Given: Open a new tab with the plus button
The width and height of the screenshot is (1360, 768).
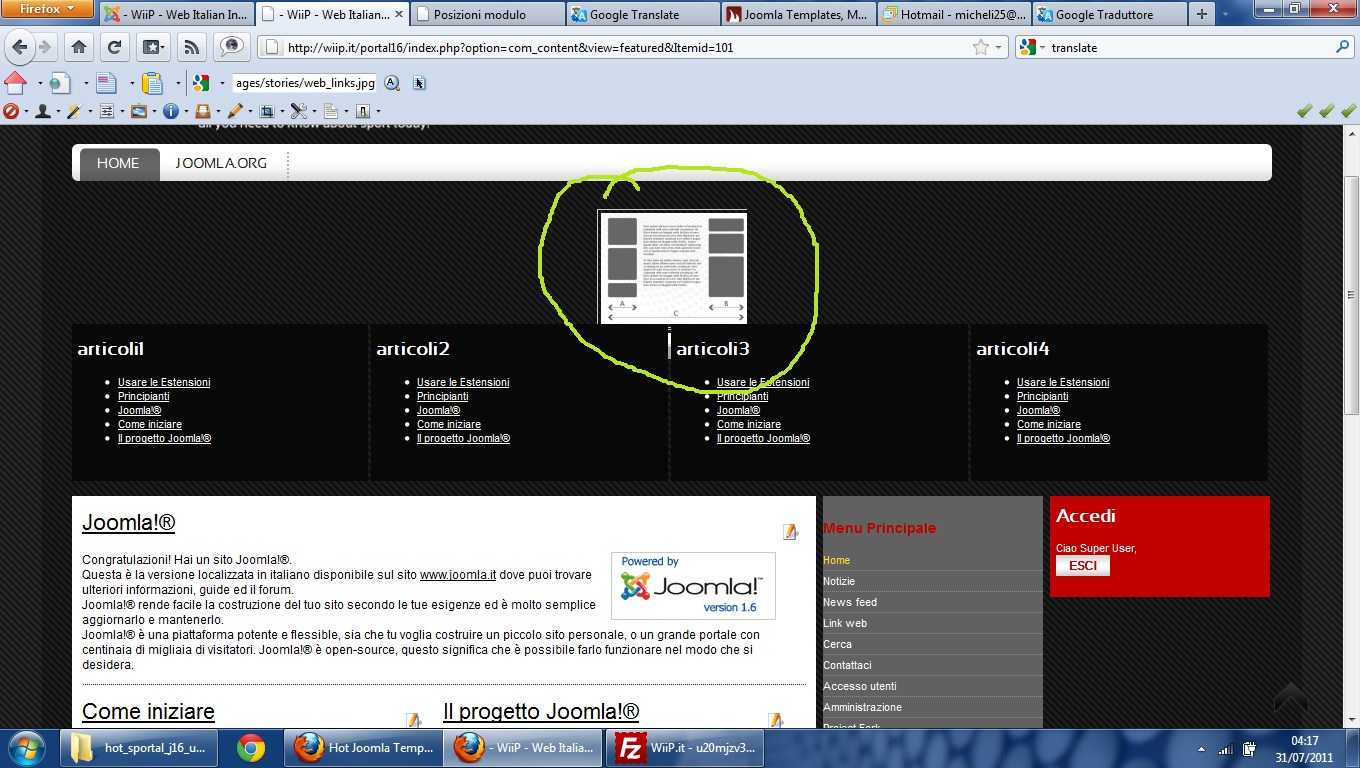Looking at the screenshot, I should click(x=1203, y=14).
